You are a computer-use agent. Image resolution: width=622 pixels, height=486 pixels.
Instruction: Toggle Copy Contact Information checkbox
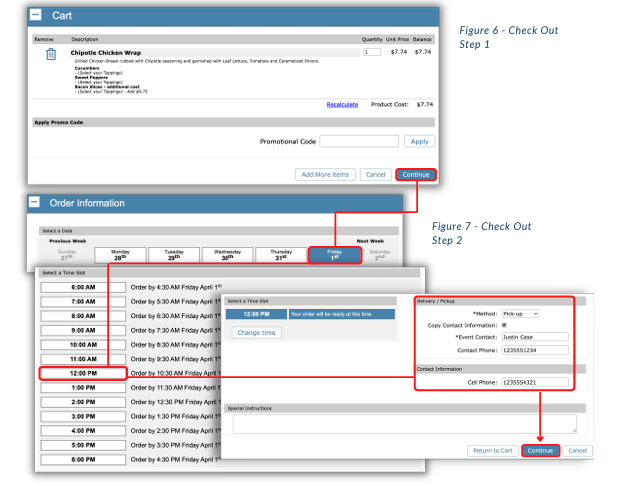click(x=504, y=325)
